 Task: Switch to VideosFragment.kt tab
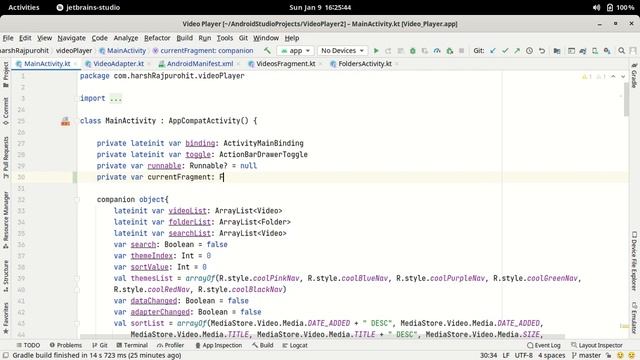pyautogui.click(x=286, y=64)
